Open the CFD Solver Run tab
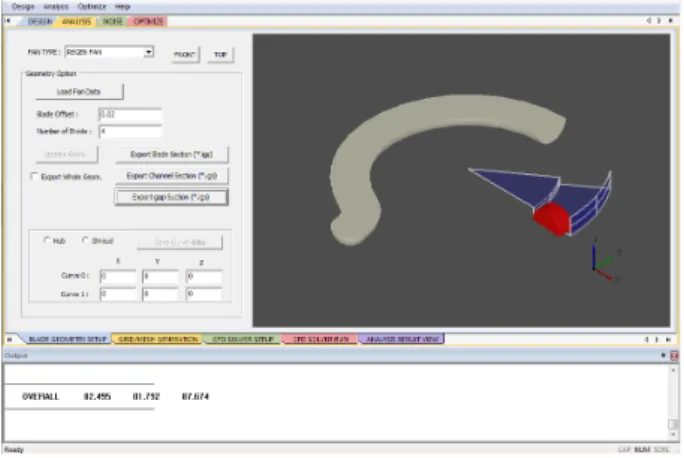 (321, 339)
